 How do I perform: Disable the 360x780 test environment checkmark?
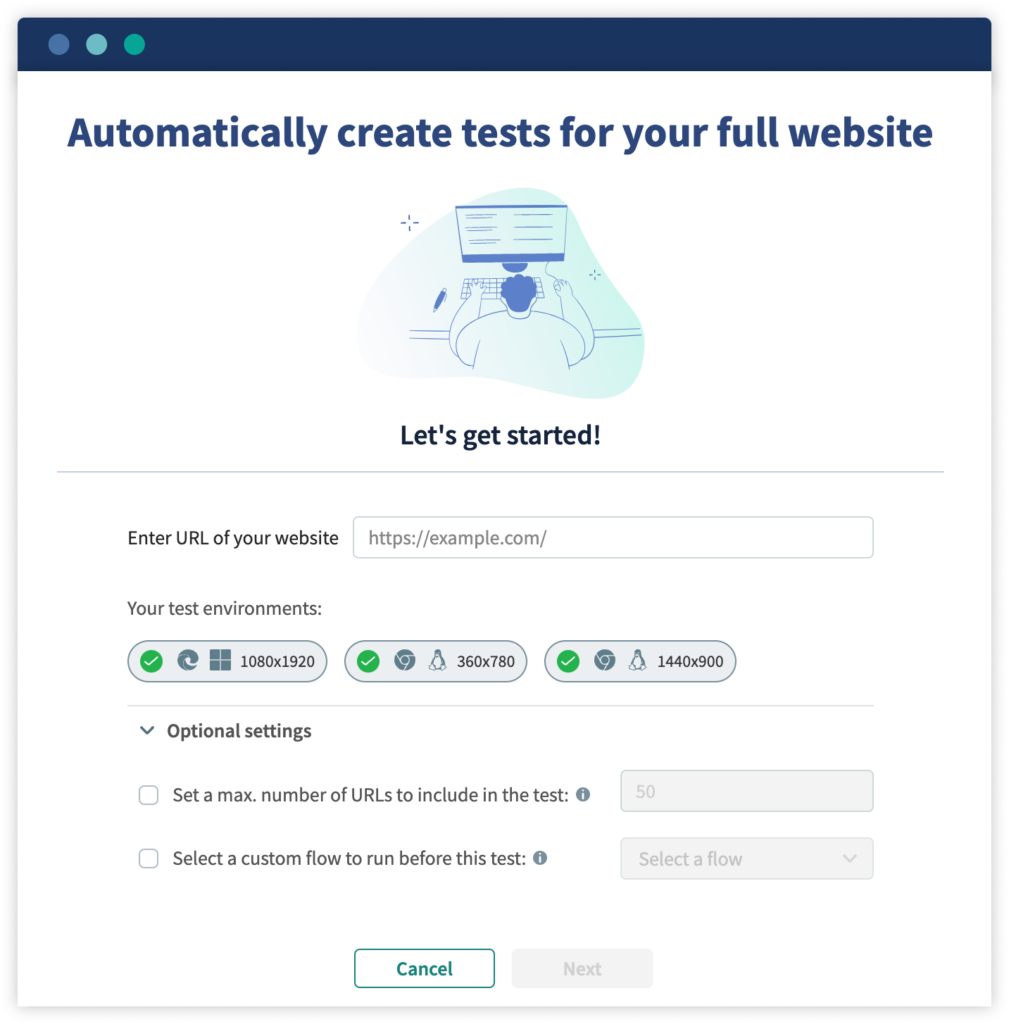[368, 661]
